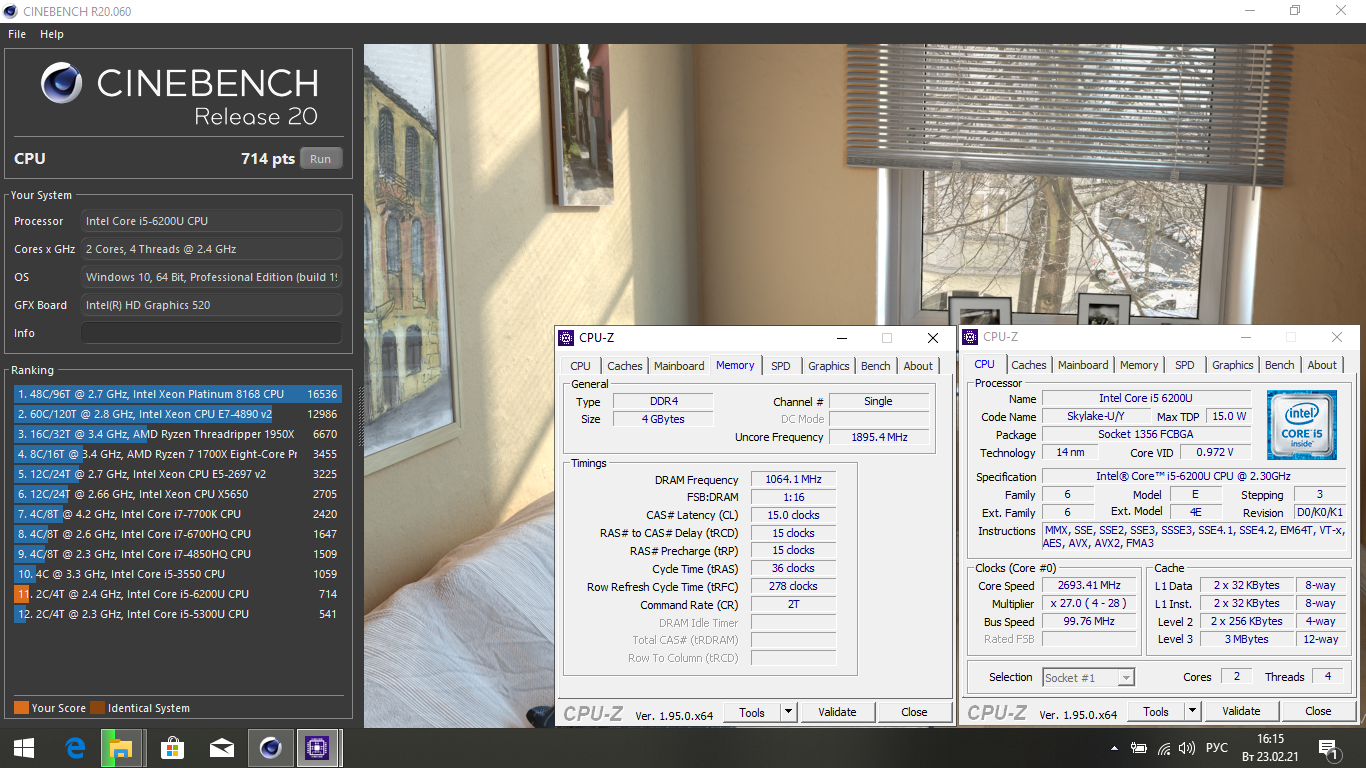Open the Cinebench File menu

(x=17, y=34)
